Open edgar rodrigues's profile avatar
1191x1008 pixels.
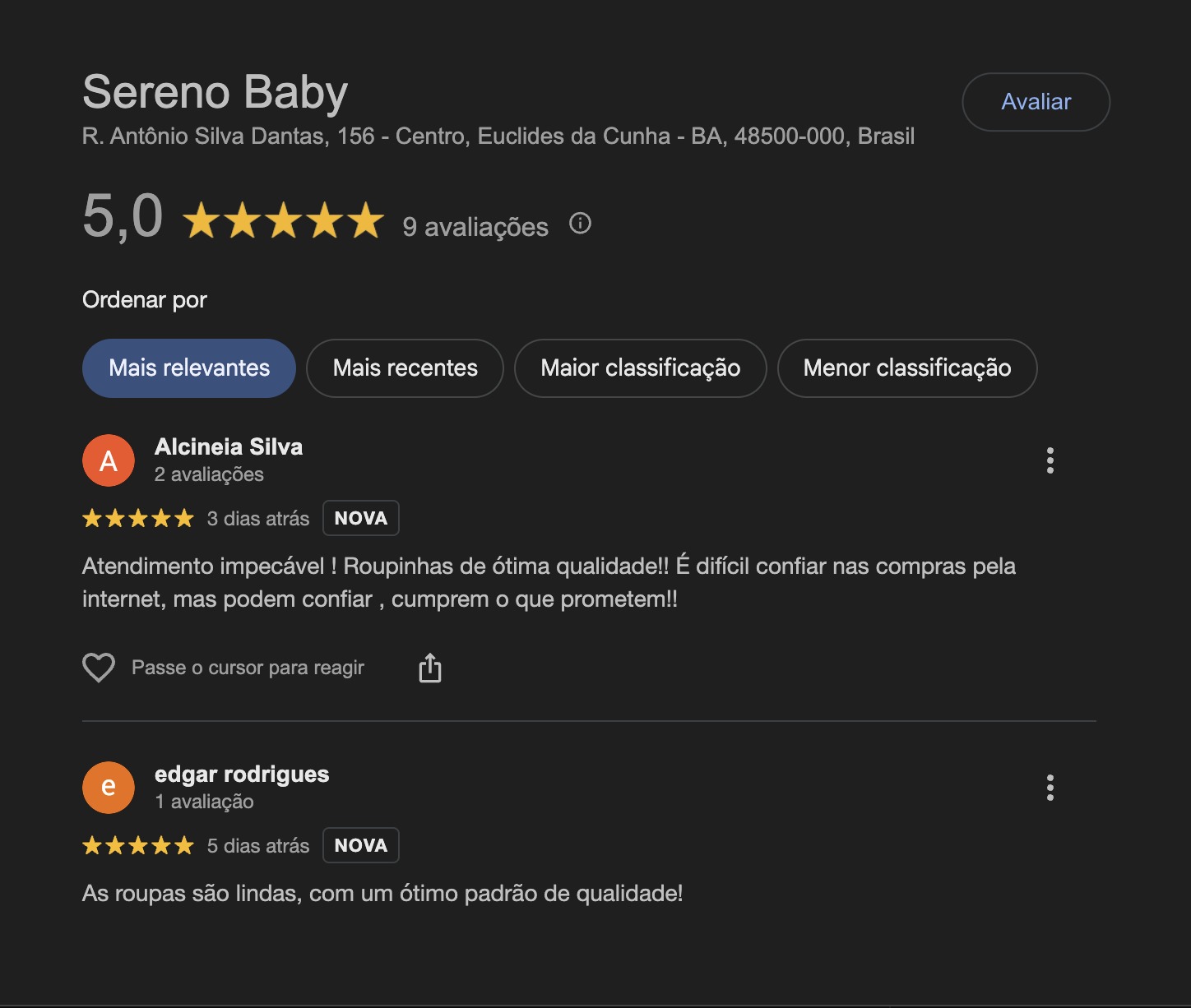point(108,787)
